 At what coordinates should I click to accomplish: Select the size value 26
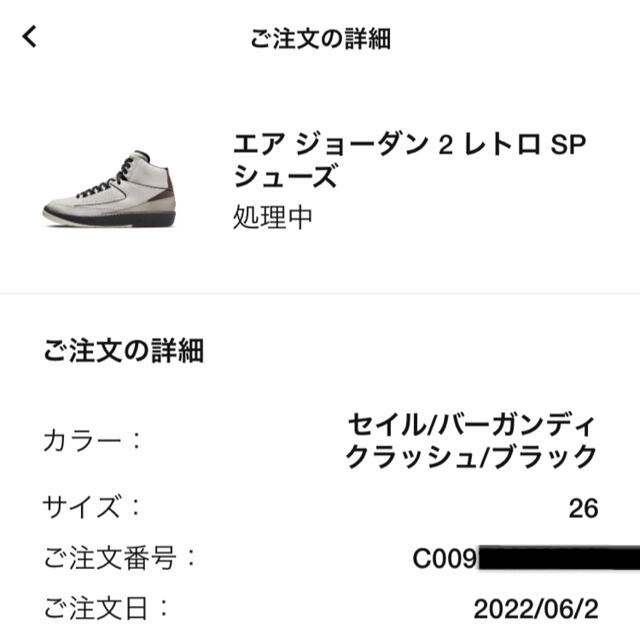coord(583,509)
